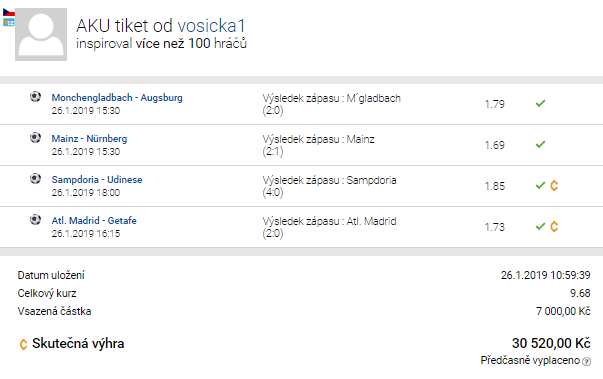Click green checkmark on Mainz row

tap(540, 145)
